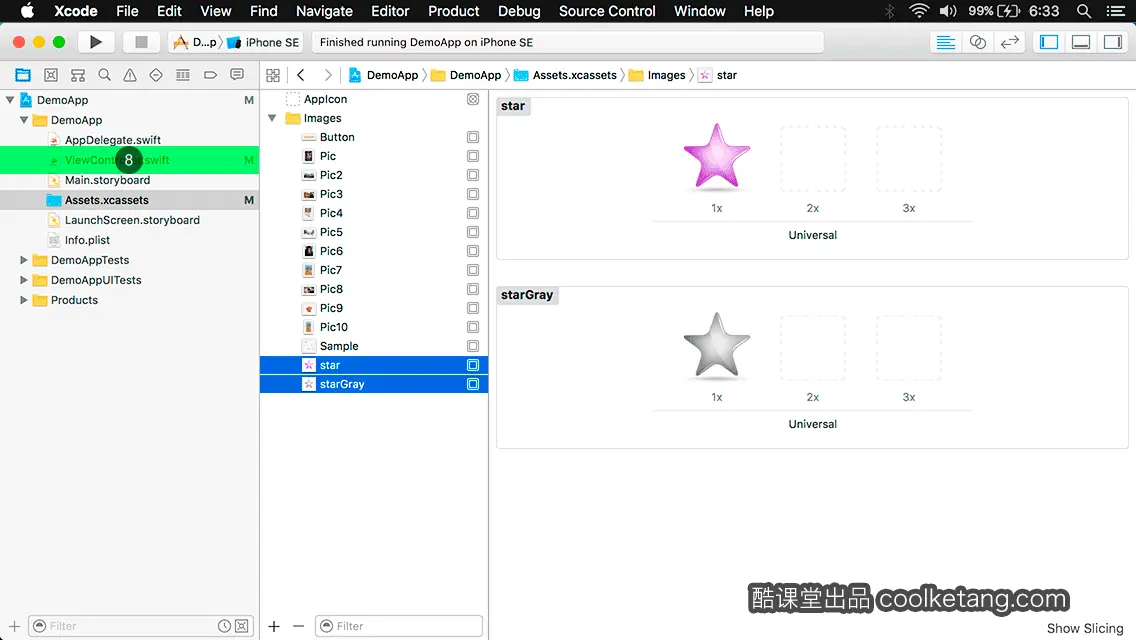
Task: Open the related items grid menu
Action: 273,75
